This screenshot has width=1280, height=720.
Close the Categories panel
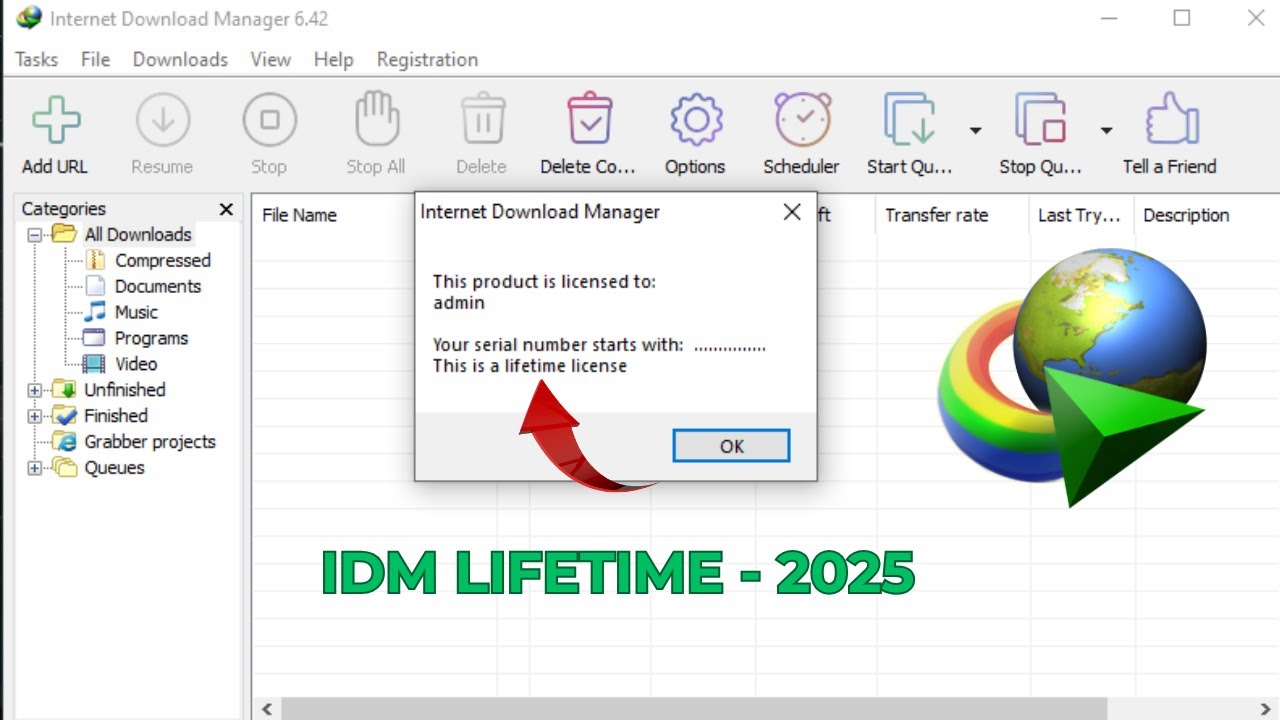coord(226,209)
